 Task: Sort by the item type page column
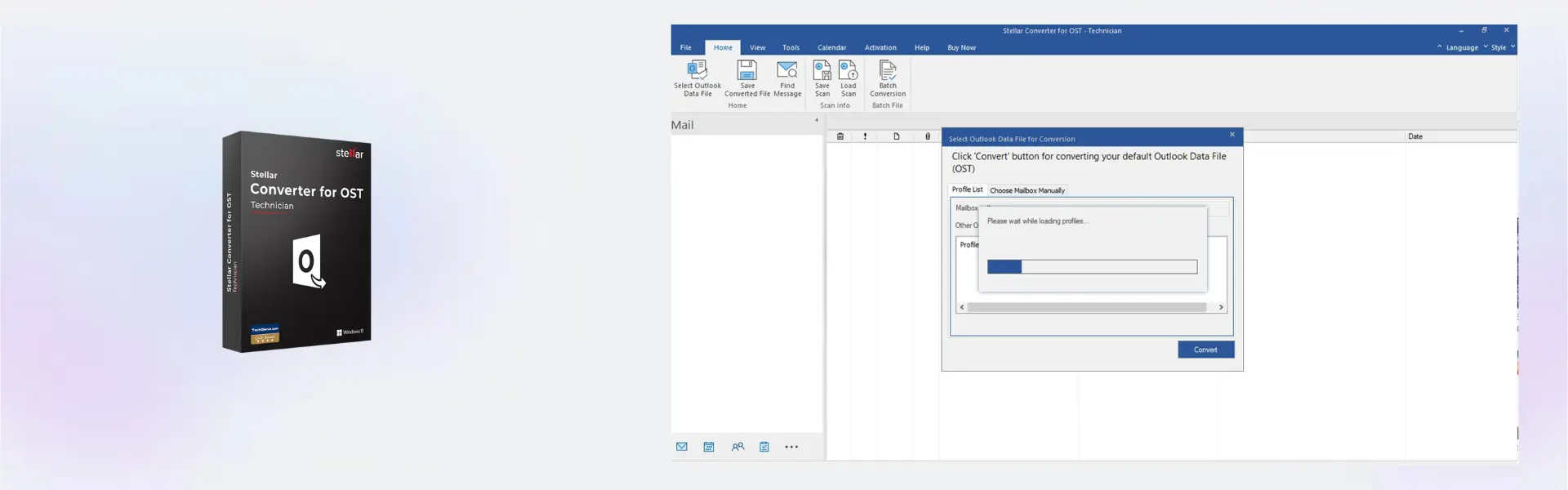point(897,136)
